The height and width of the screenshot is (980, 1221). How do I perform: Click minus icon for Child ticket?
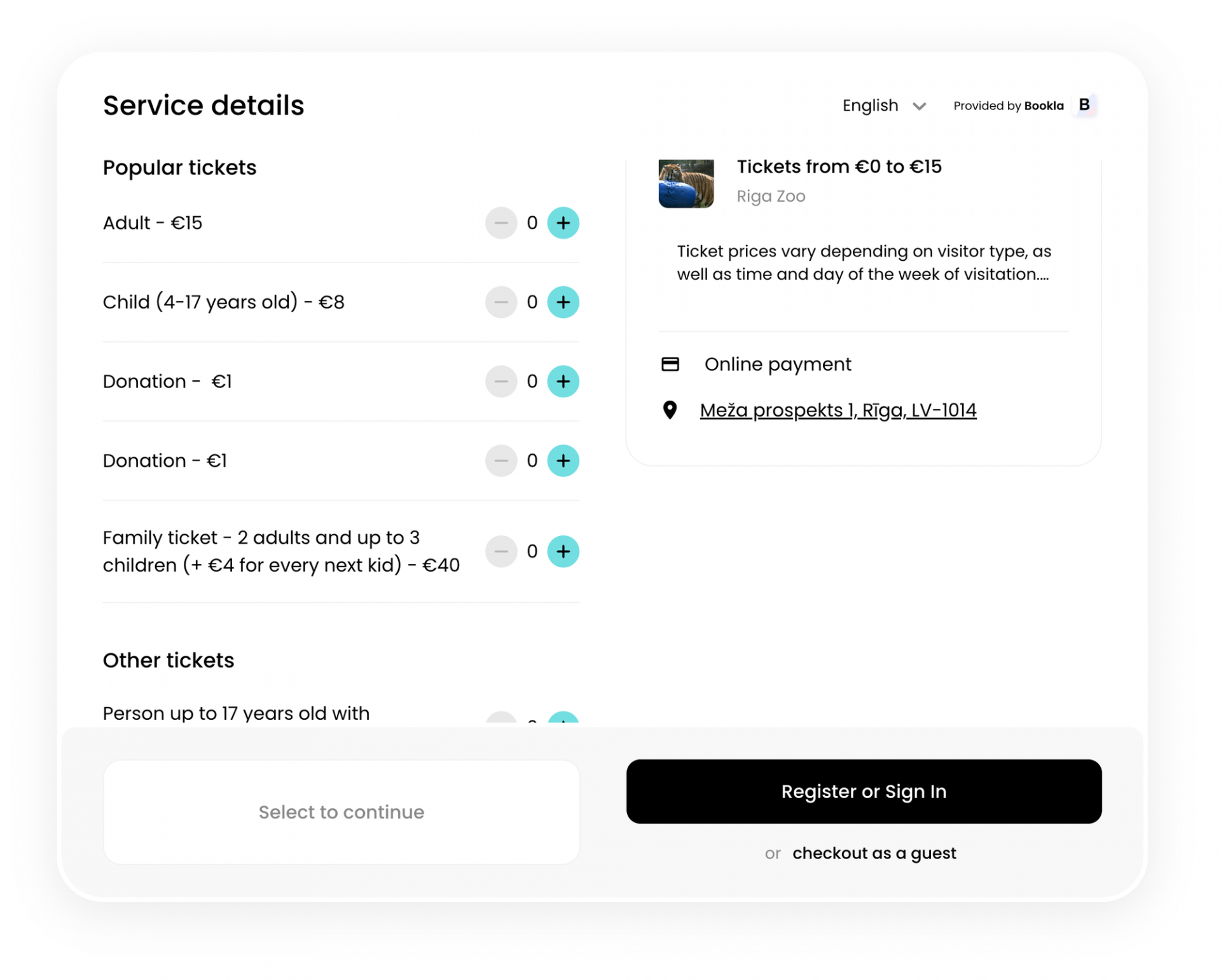tap(502, 302)
